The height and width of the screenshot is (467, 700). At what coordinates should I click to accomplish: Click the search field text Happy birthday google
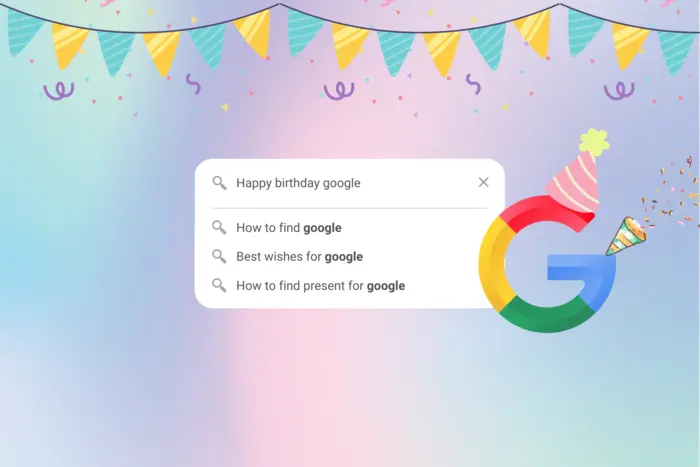[x=298, y=183]
